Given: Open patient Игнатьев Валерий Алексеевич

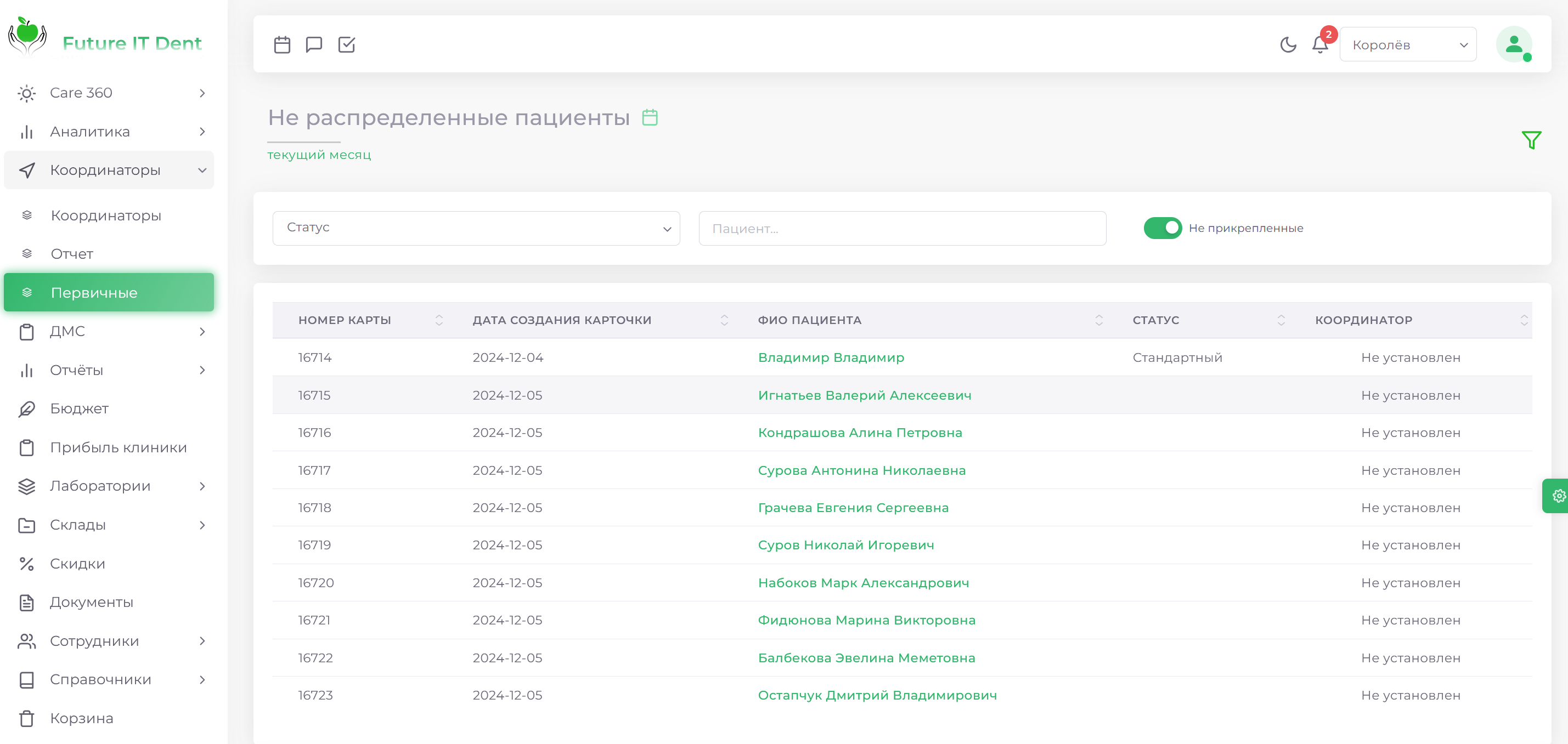Looking at the screenshot, I should 864,395.
